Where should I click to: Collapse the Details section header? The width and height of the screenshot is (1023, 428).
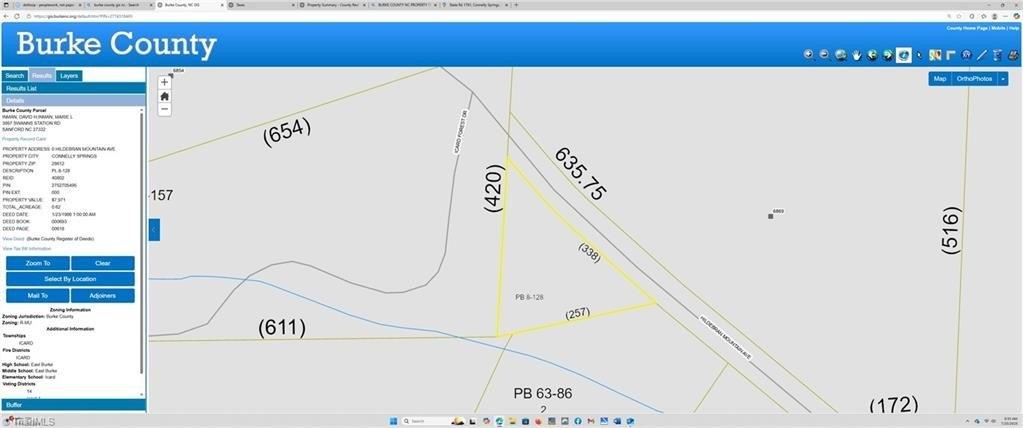(73, 100)
